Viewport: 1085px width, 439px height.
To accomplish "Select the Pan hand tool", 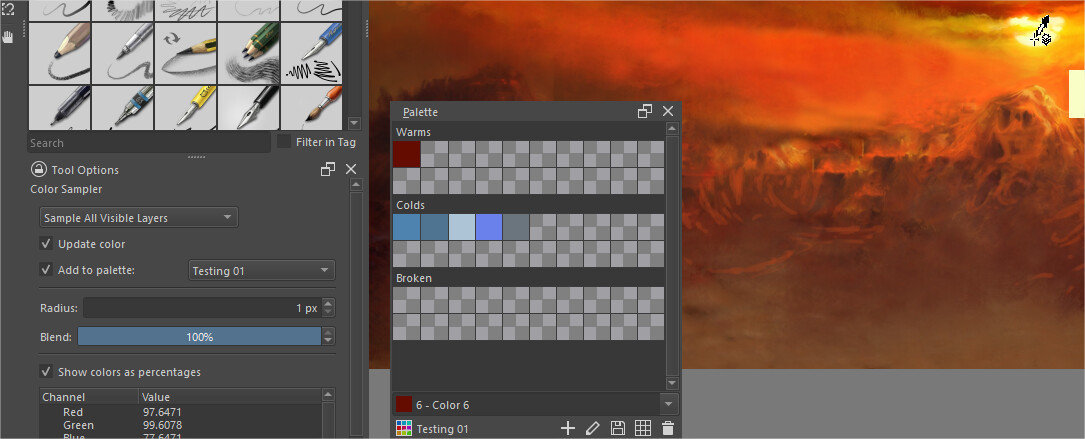I will tap(9, 37).
